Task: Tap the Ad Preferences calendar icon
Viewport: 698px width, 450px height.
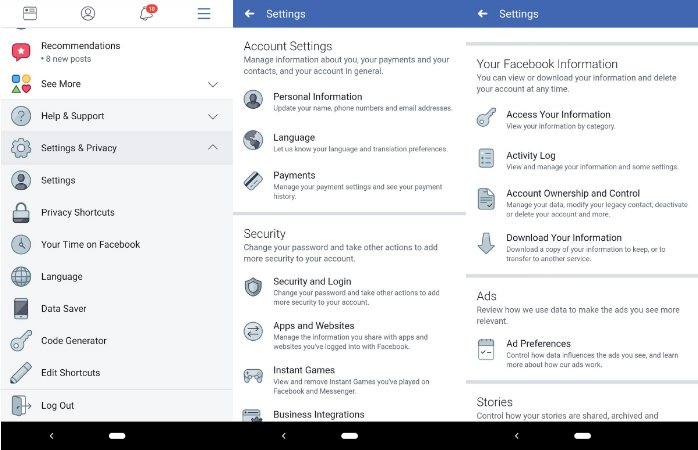Action: coord(486,349)
